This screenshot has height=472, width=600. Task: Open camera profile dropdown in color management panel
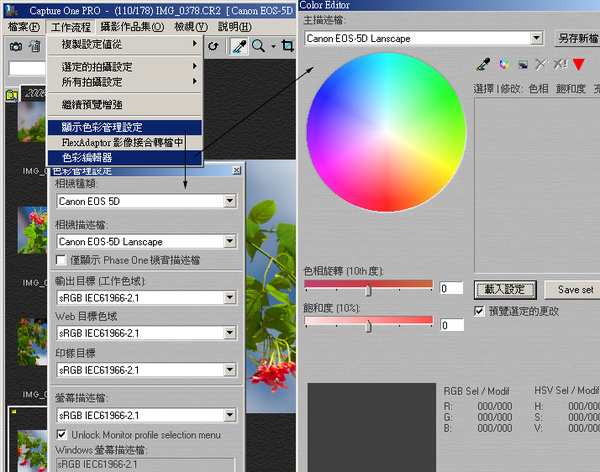click(x=230, y=241)
